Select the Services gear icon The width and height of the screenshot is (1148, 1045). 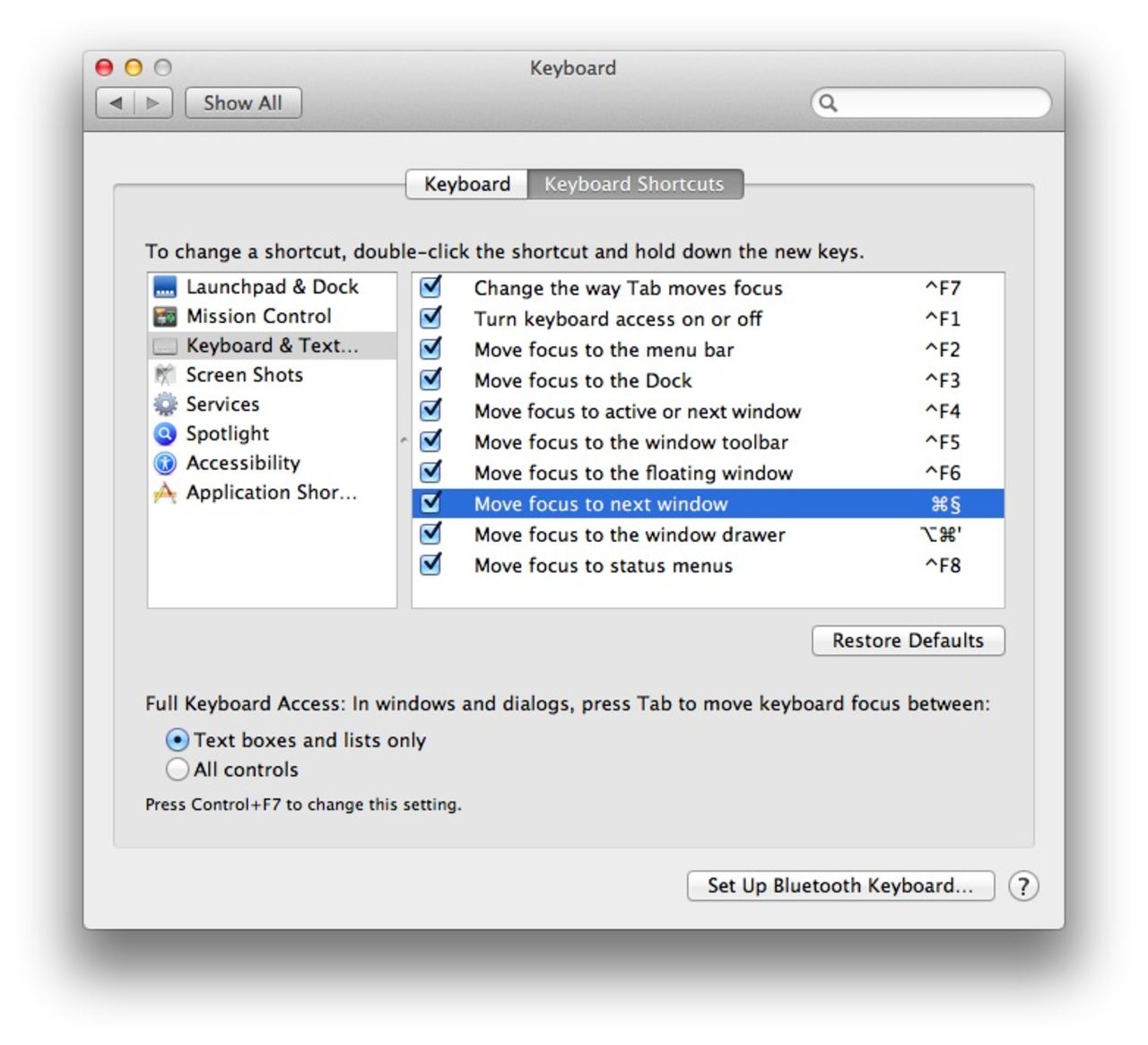point(165,405)
